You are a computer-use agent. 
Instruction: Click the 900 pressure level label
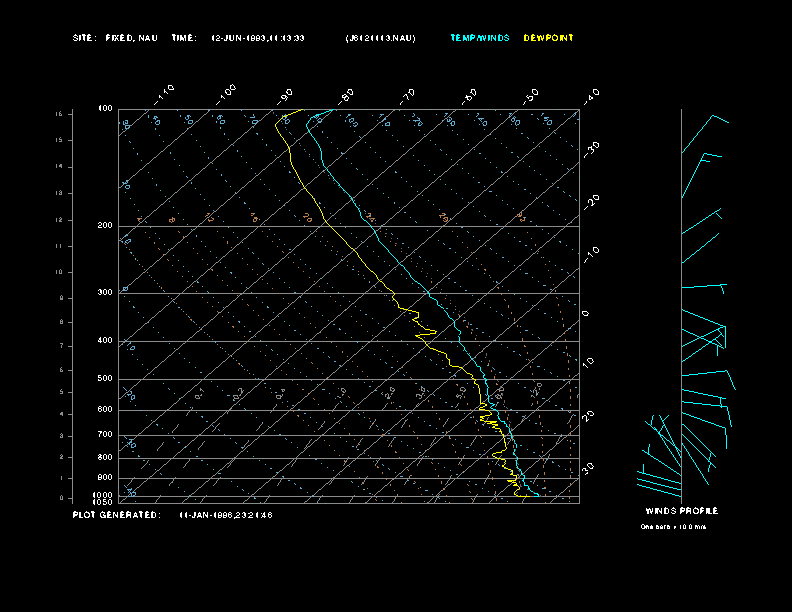coord(105,478)
